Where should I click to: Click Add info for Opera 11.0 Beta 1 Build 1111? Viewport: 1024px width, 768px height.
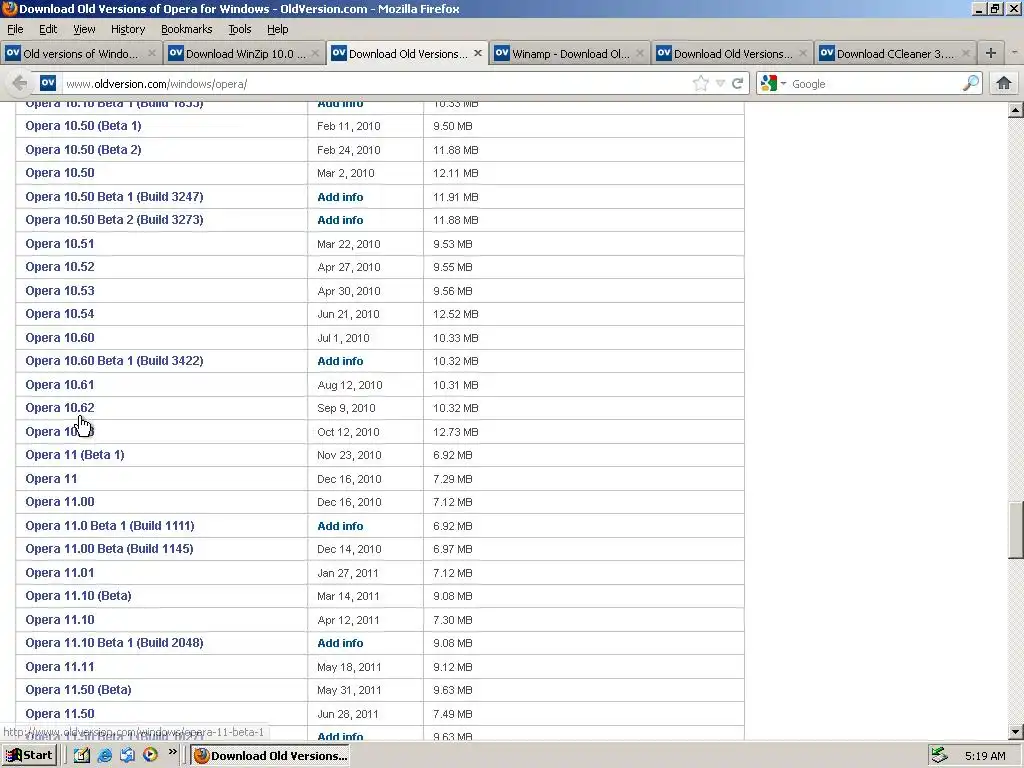(x=340, y=526)
